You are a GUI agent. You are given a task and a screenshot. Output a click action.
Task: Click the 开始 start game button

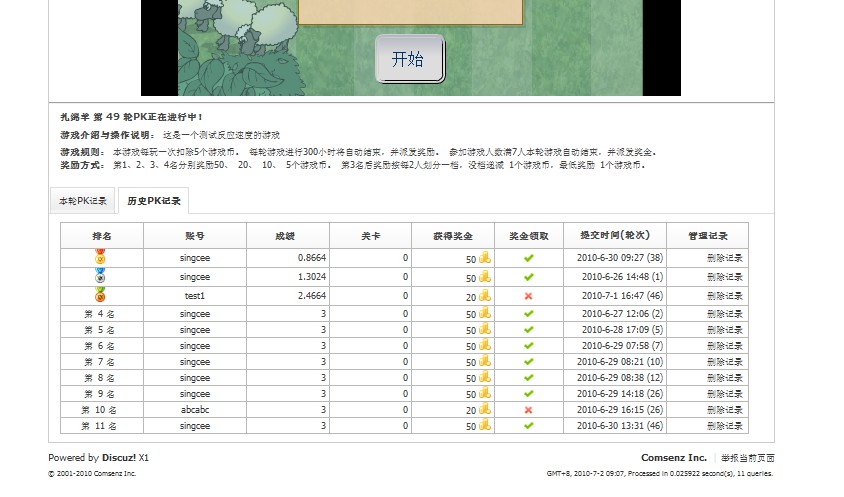tap(408, 59)
